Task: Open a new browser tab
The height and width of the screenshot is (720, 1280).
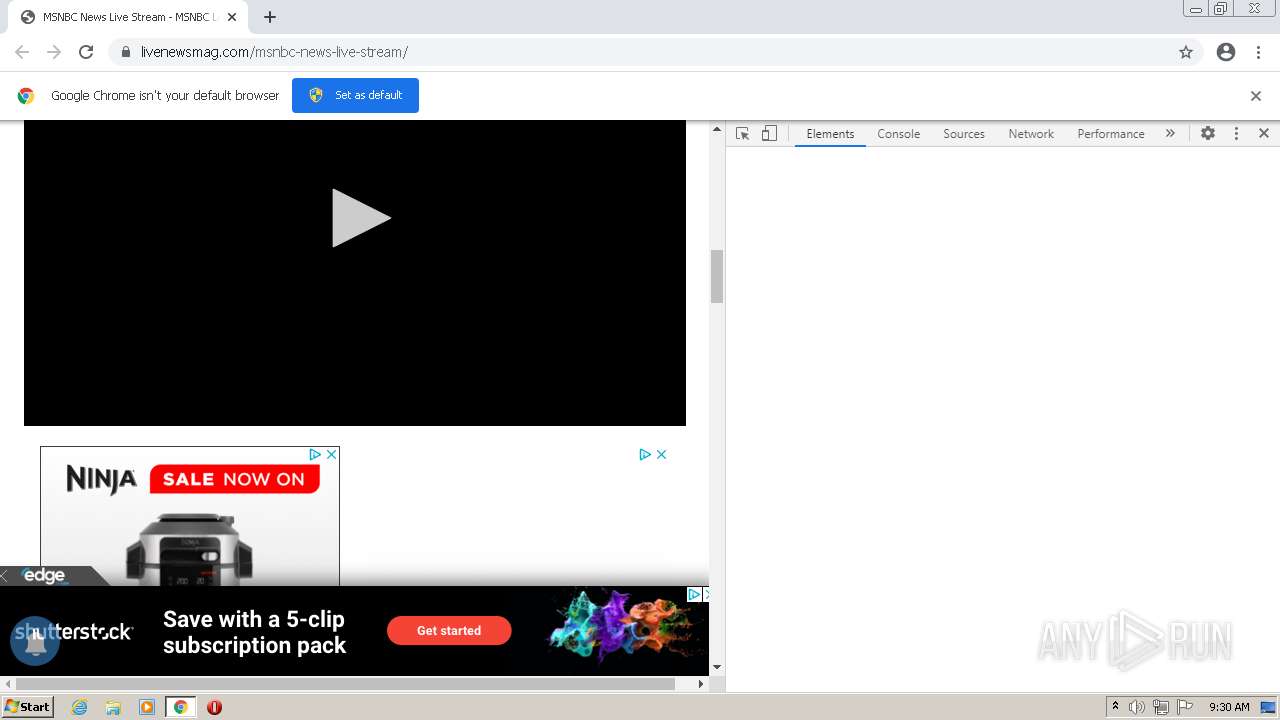Action: point(270,17)
